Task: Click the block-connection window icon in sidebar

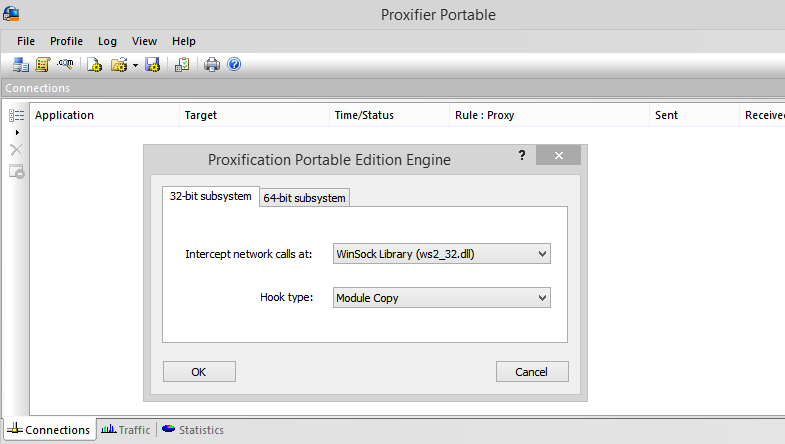Action: pyautogui.click(x=17, y=172)
